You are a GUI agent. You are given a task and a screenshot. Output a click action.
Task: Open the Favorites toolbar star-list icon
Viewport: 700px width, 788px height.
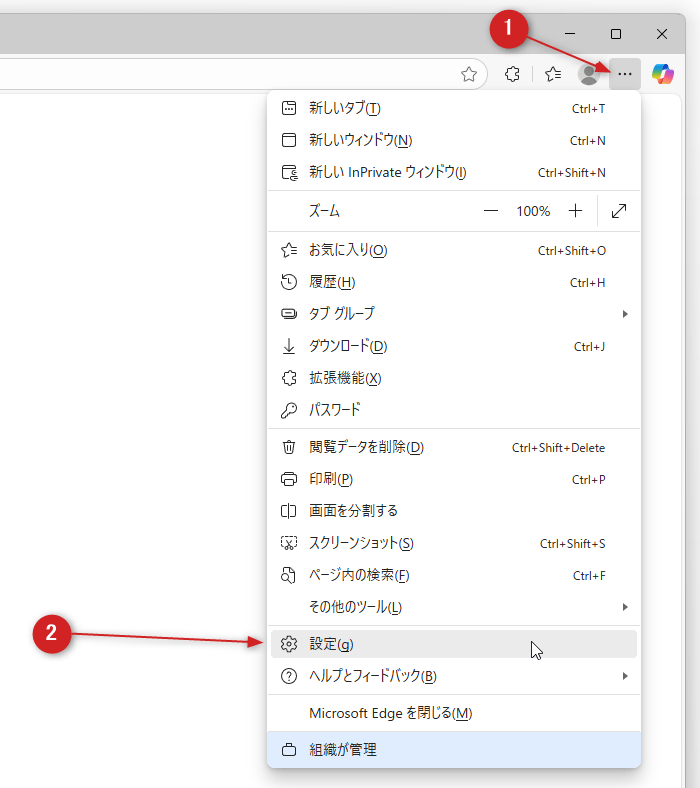click(553, 73)
